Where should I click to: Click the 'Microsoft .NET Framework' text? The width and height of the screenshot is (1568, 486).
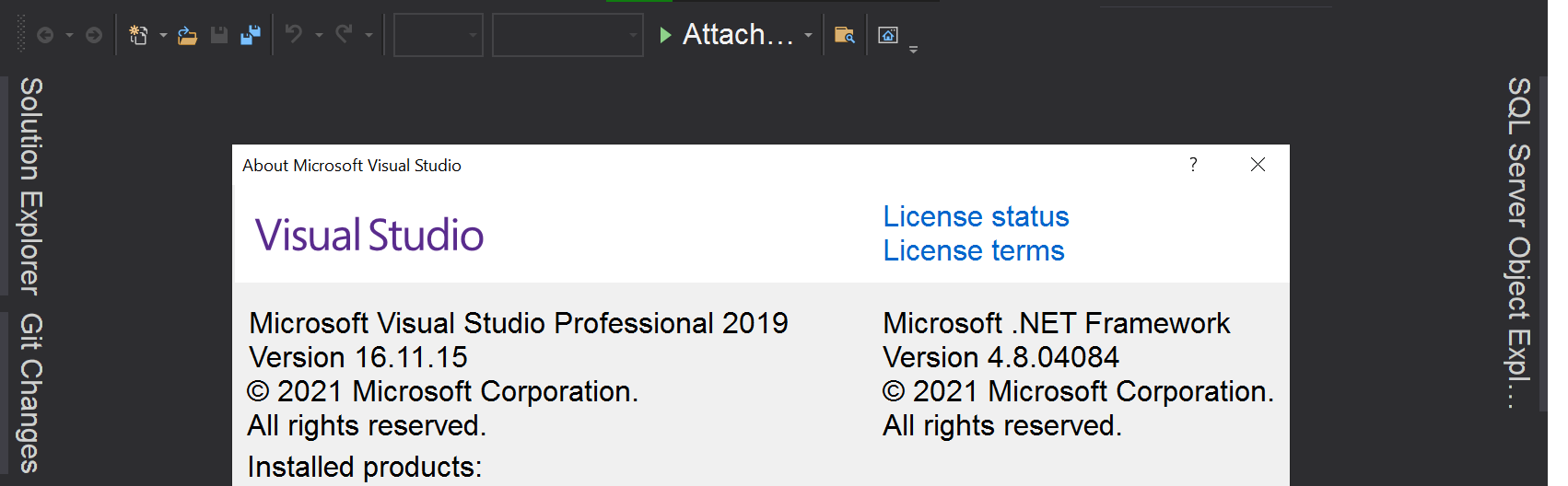(1057, 323)
